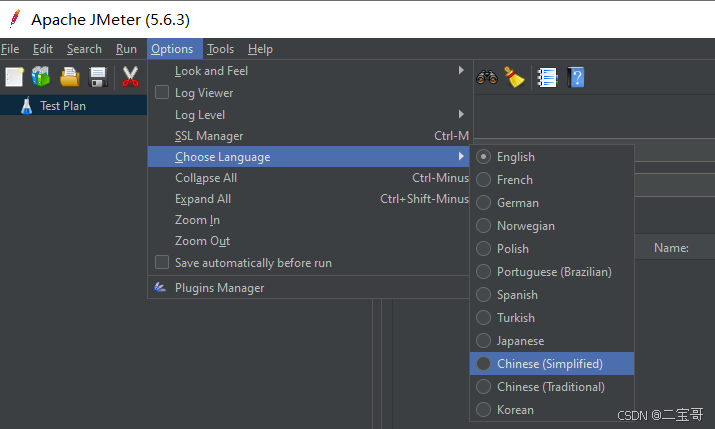The width and height of the screenshot is (715, 429).
Task: Click the Cut scissors icon
Action: (130, 77)
